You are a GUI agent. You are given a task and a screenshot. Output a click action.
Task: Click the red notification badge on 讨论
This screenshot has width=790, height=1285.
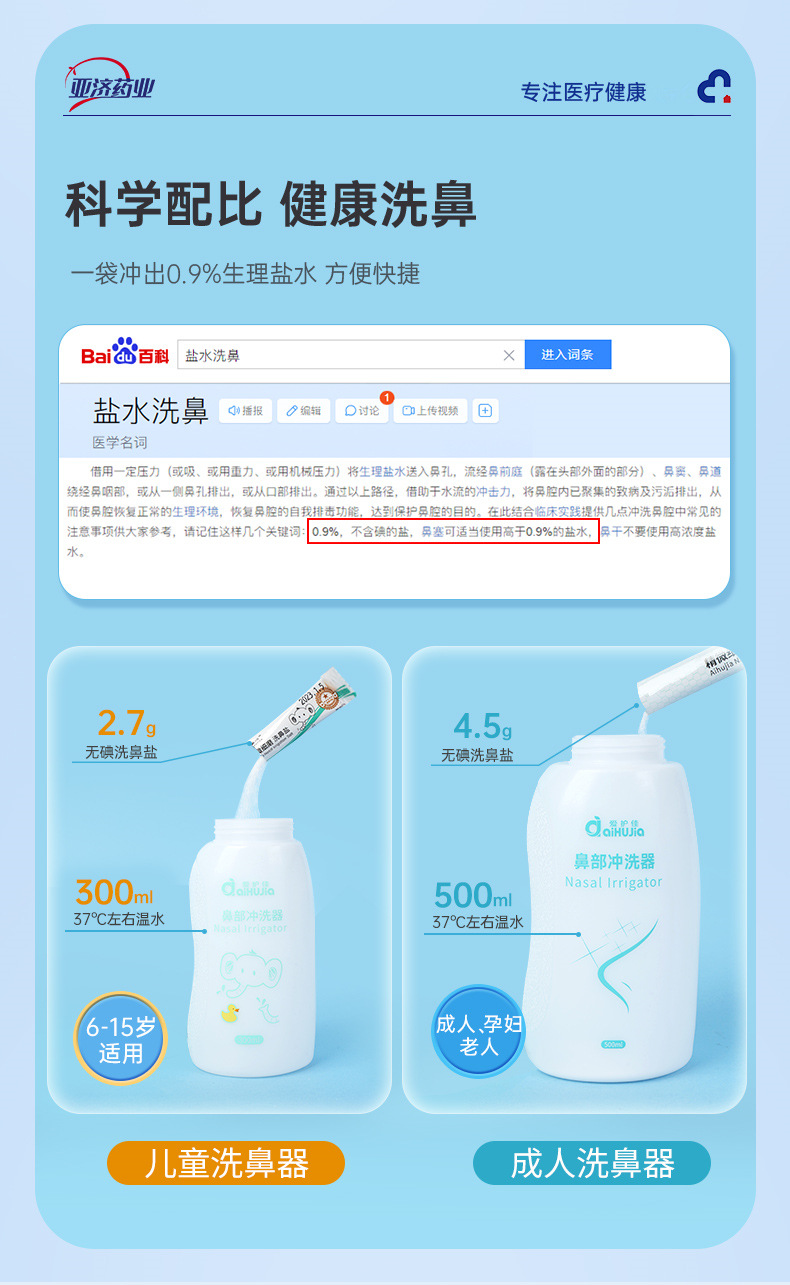[x=387, y=397]
